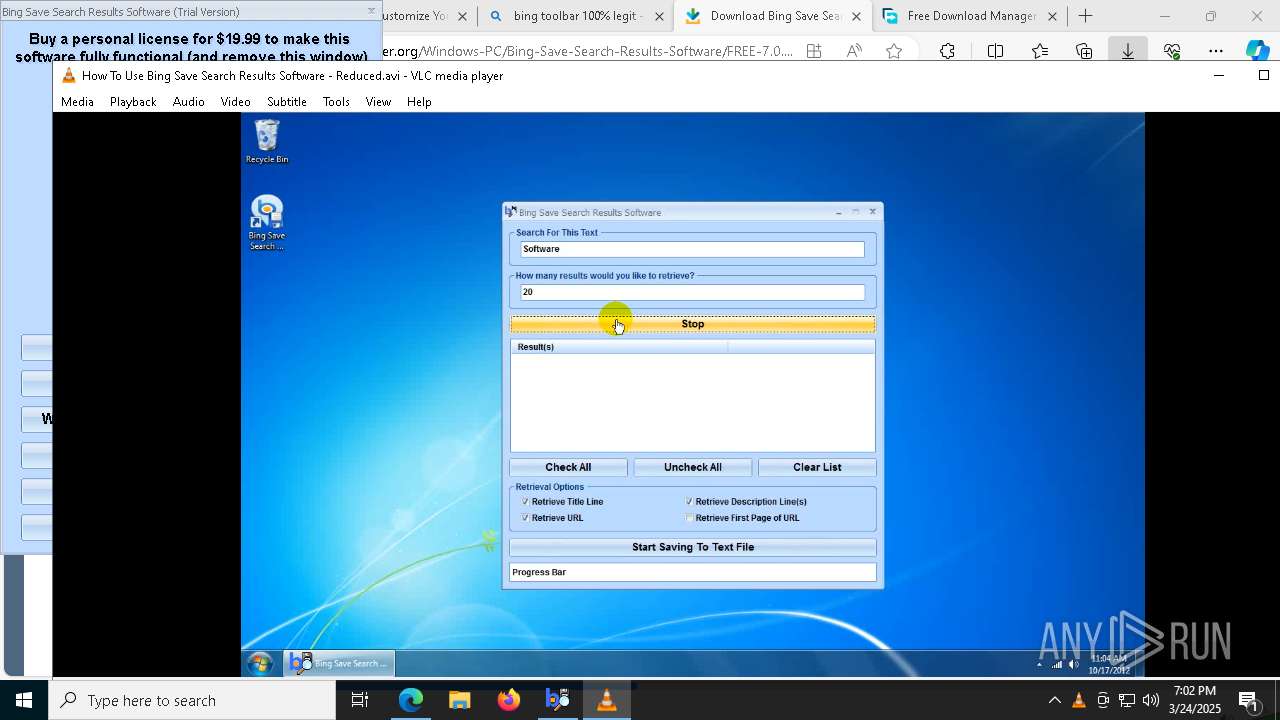Open the Windows Start menu

24,700
